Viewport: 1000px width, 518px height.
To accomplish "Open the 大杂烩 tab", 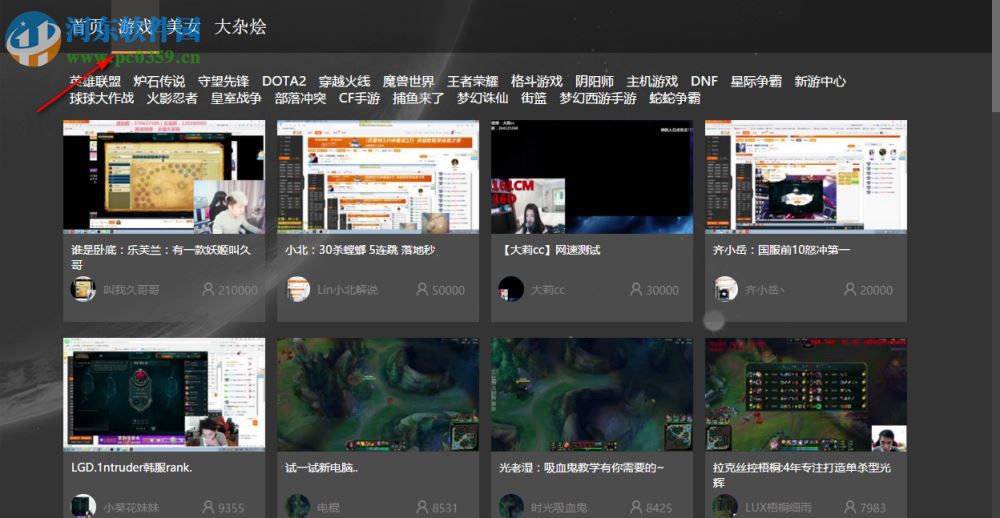I will pyautogui.click(x=240, y=27).
